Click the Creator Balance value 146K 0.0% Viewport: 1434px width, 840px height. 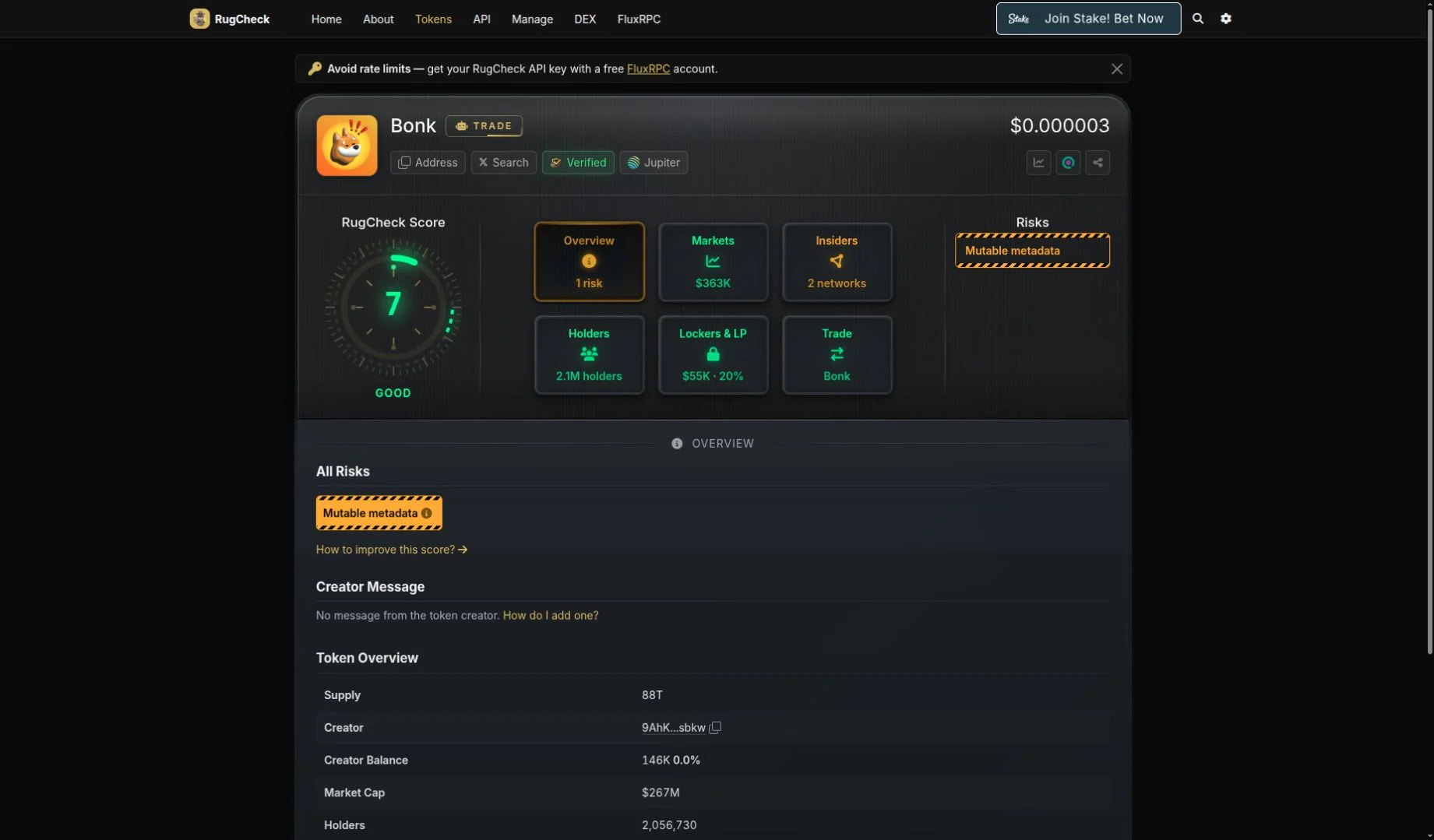(x=671, y=761)
